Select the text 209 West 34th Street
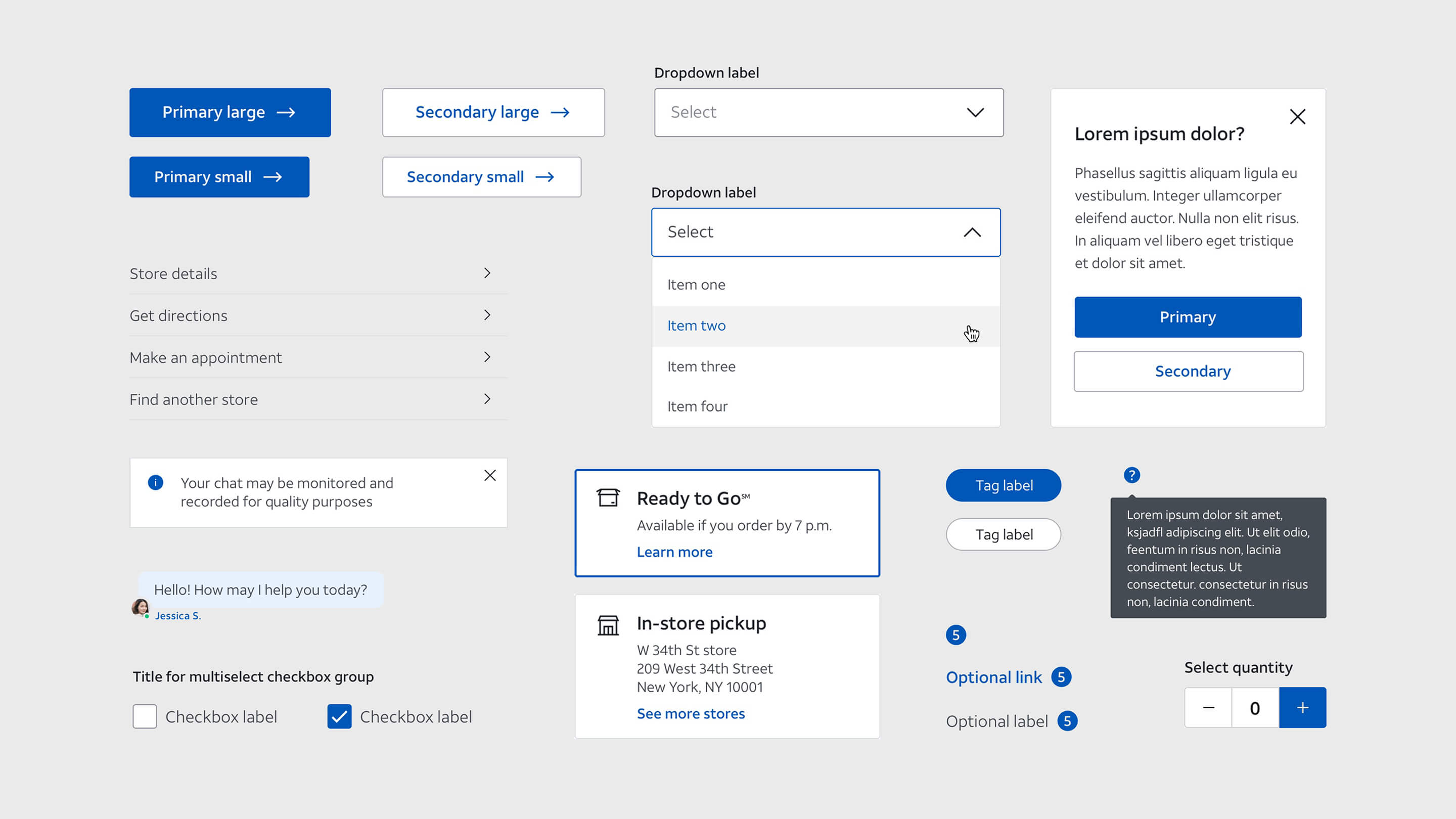The width and height of the screenshot is (1456, 819). (704, 669)
